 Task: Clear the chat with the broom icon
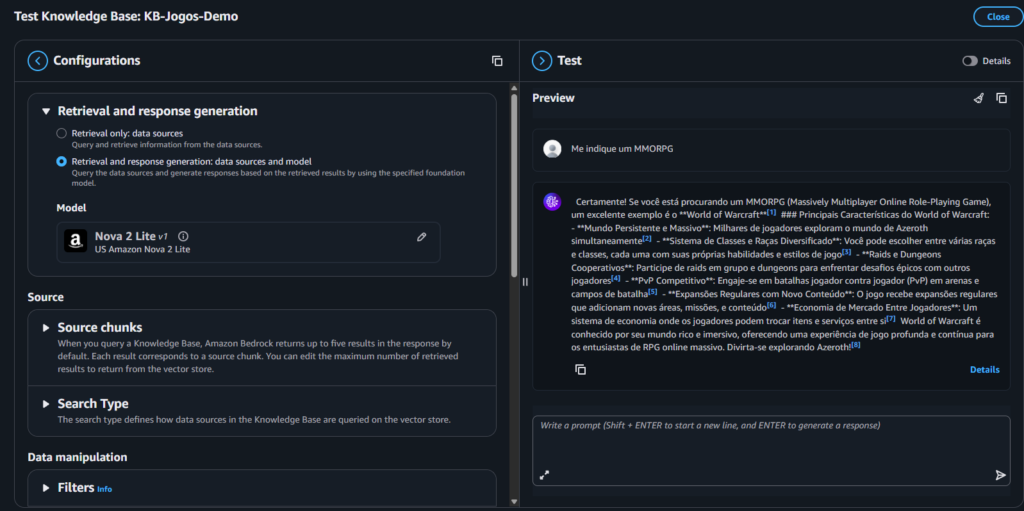pos(979,99)
